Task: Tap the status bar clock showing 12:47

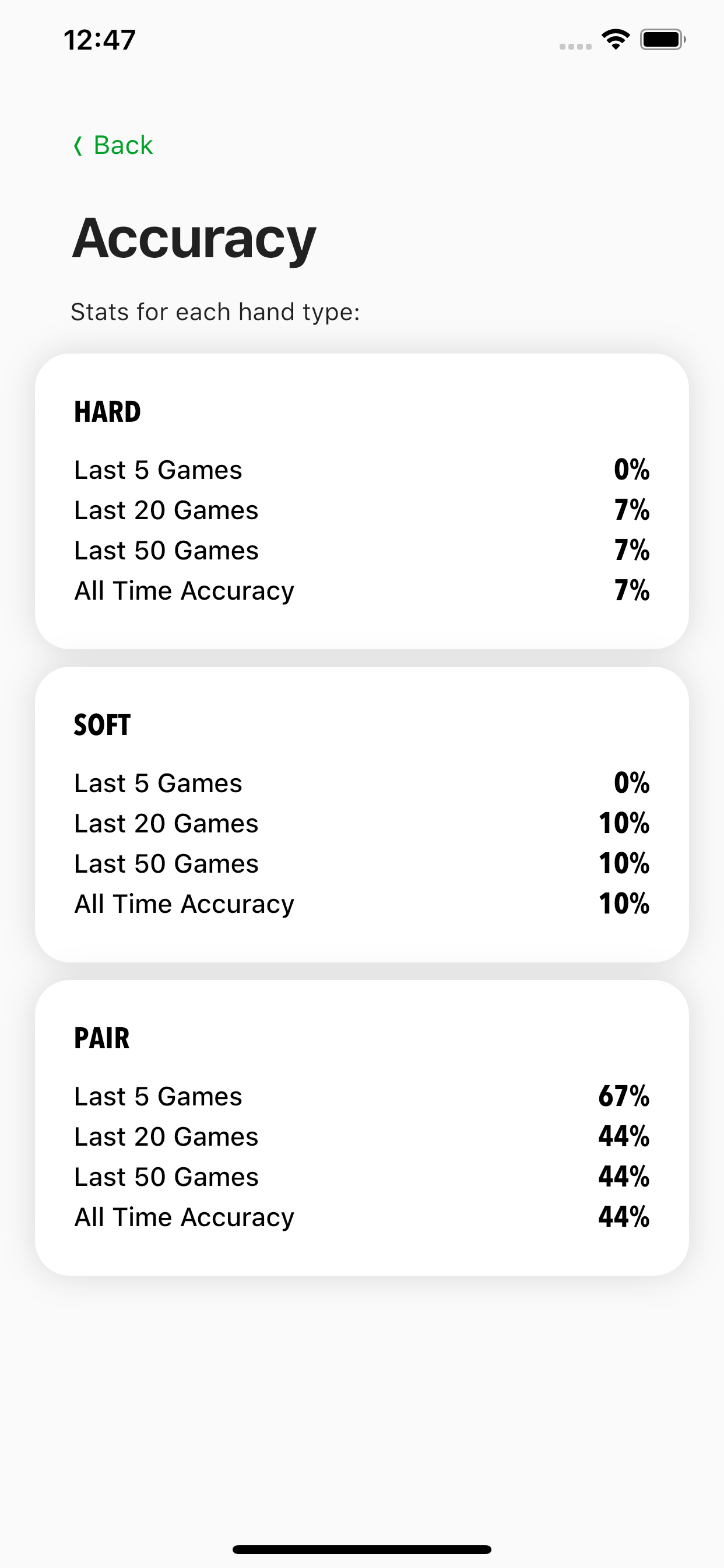Action: tap(100, 40)
